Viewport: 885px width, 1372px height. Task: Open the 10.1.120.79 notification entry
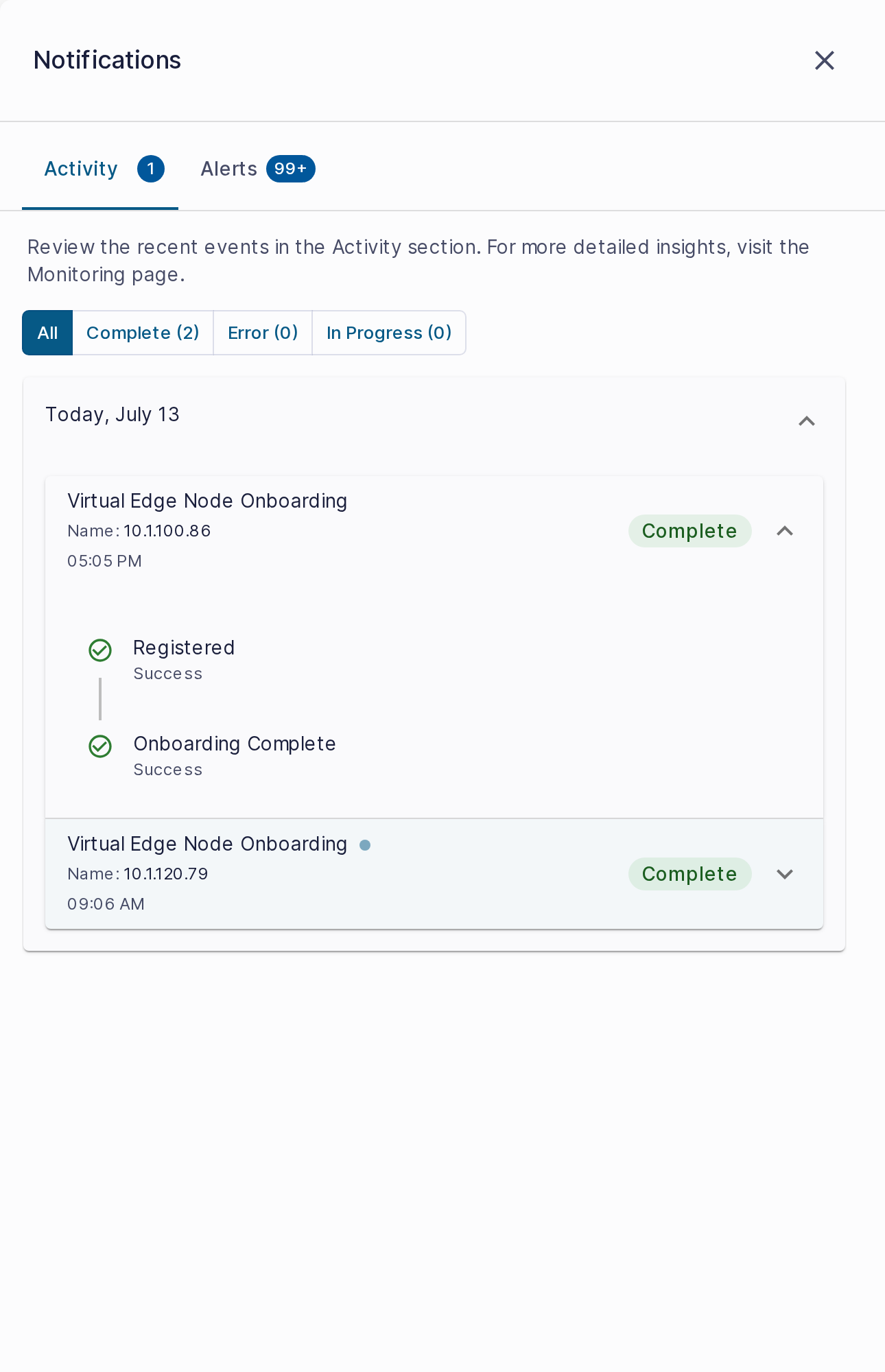434,874
